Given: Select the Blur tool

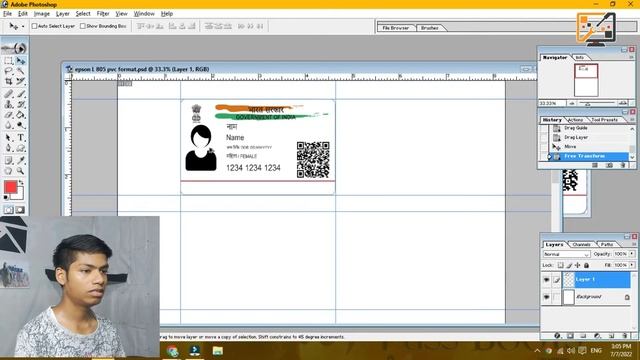Looking at the screenshot, I should pos(8,125).
